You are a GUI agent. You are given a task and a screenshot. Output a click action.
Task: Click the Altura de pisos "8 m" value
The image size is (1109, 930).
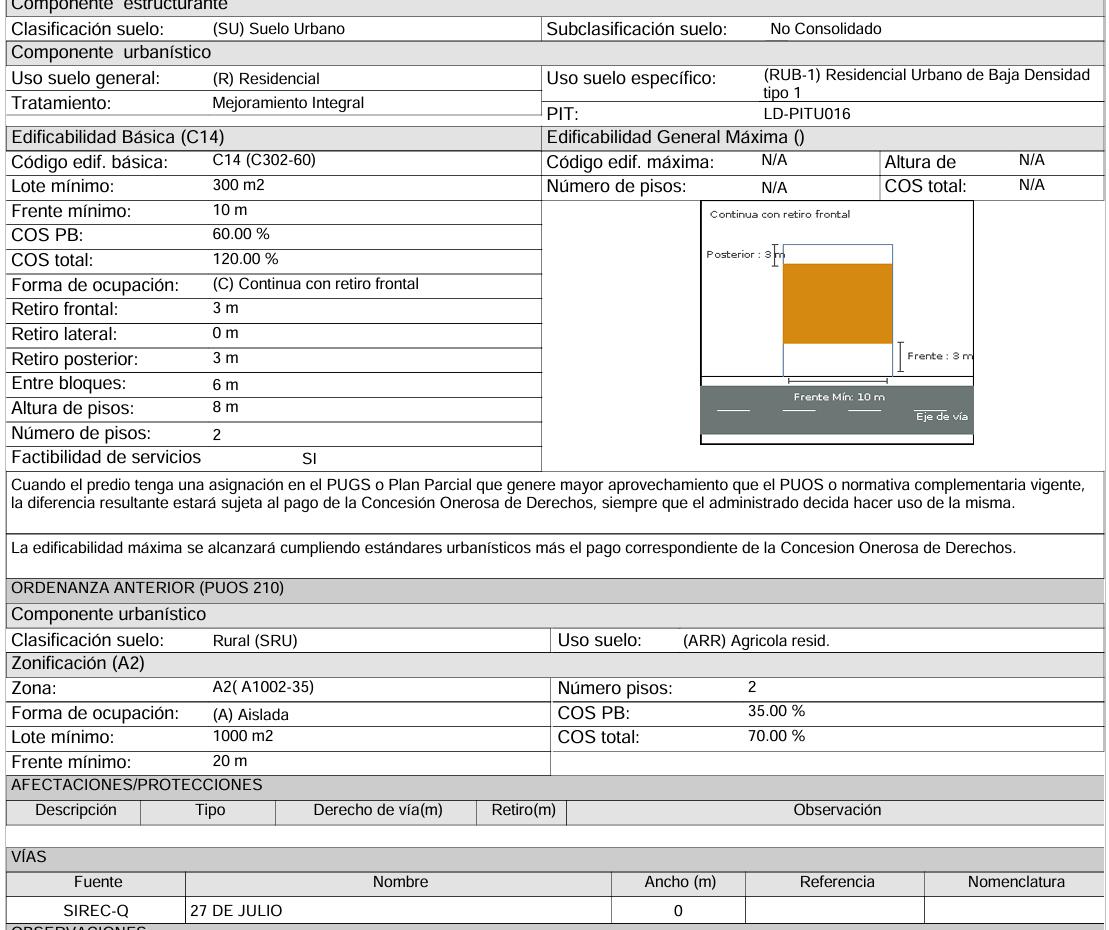coord(226,407)
